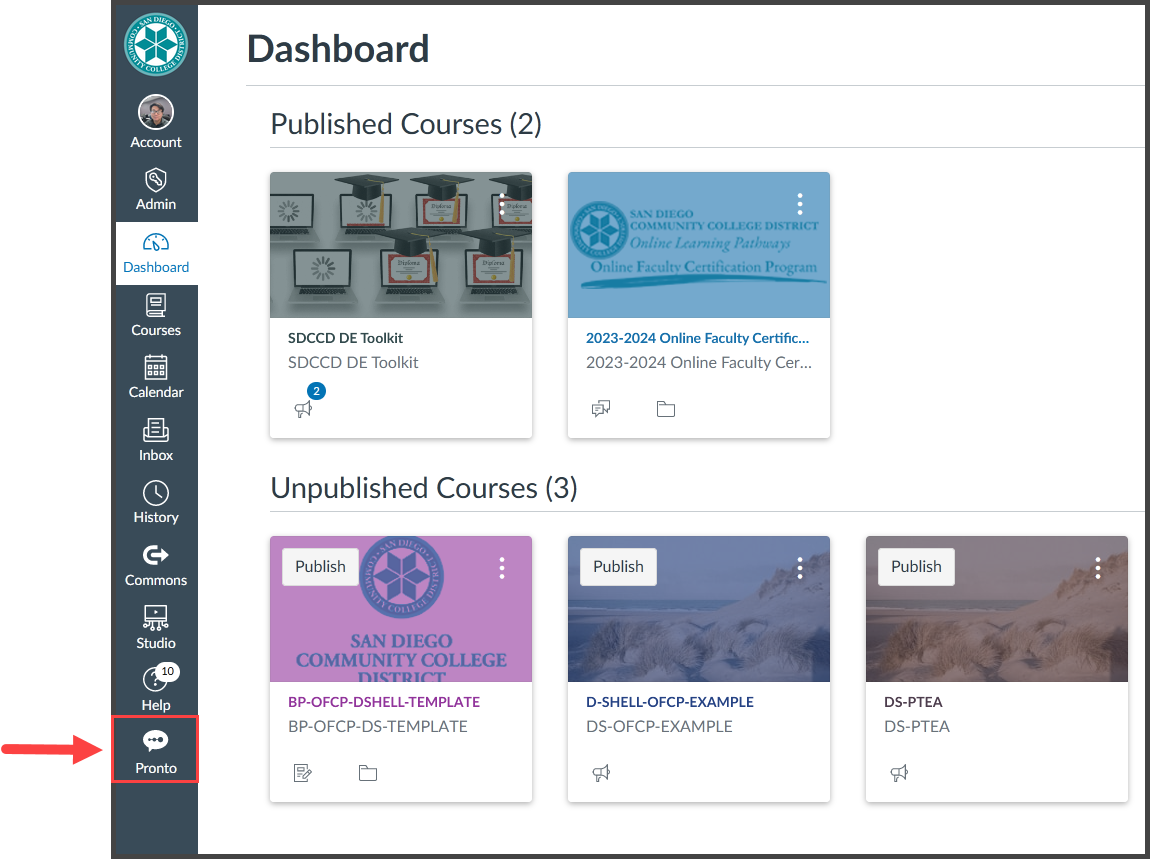Open the Help menu with 10 notifications
1150x859 pixels.
pos(155,690)
